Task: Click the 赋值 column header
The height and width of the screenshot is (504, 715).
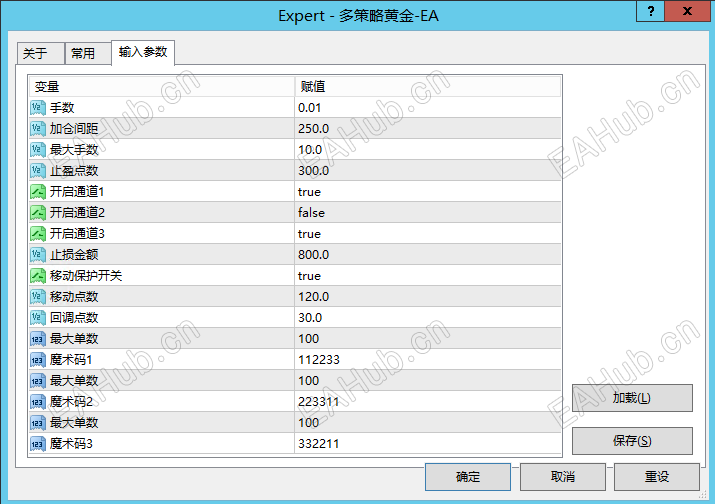Action: coord(428,87)
